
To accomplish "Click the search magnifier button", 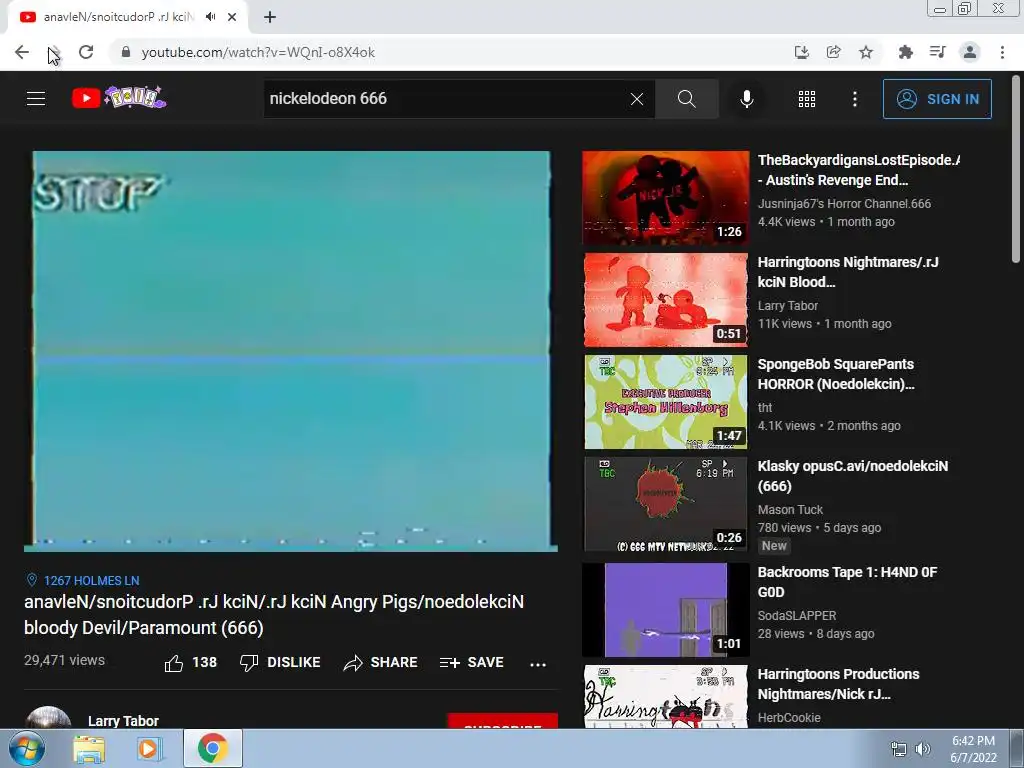I will point(686,99).
